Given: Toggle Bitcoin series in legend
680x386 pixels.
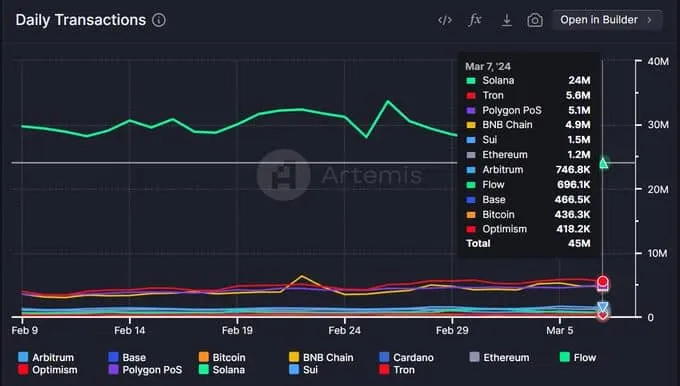Looking at the screenshot, I should coord(222,357).
